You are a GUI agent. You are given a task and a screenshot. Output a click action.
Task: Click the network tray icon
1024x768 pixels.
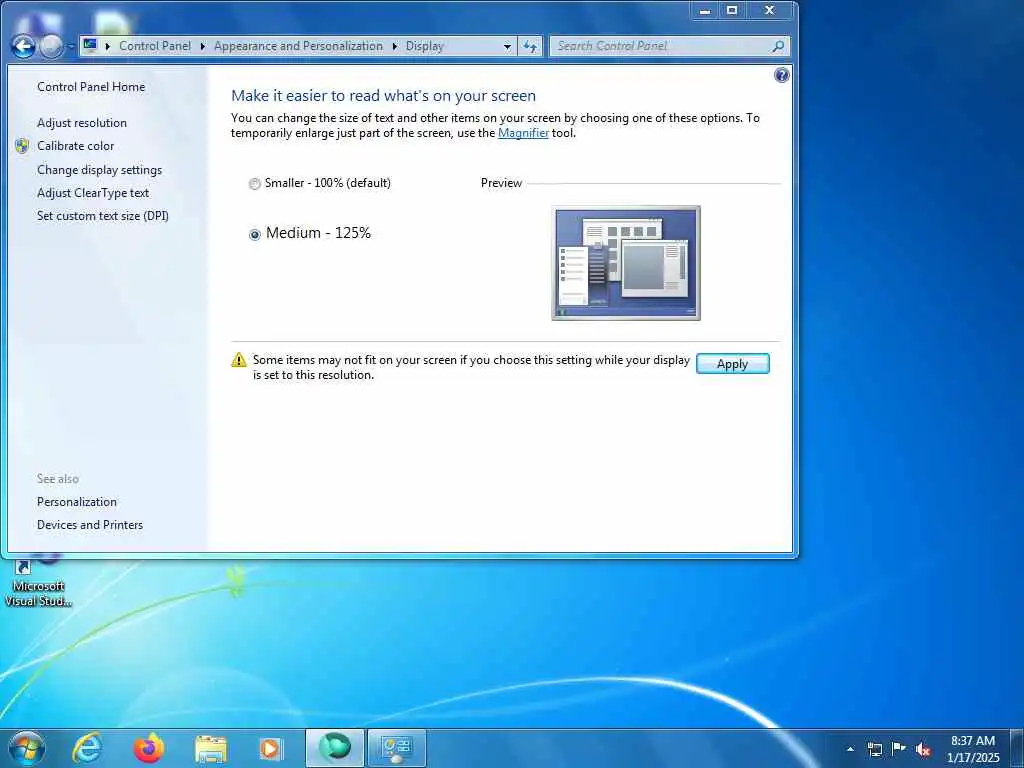(874, 749)
